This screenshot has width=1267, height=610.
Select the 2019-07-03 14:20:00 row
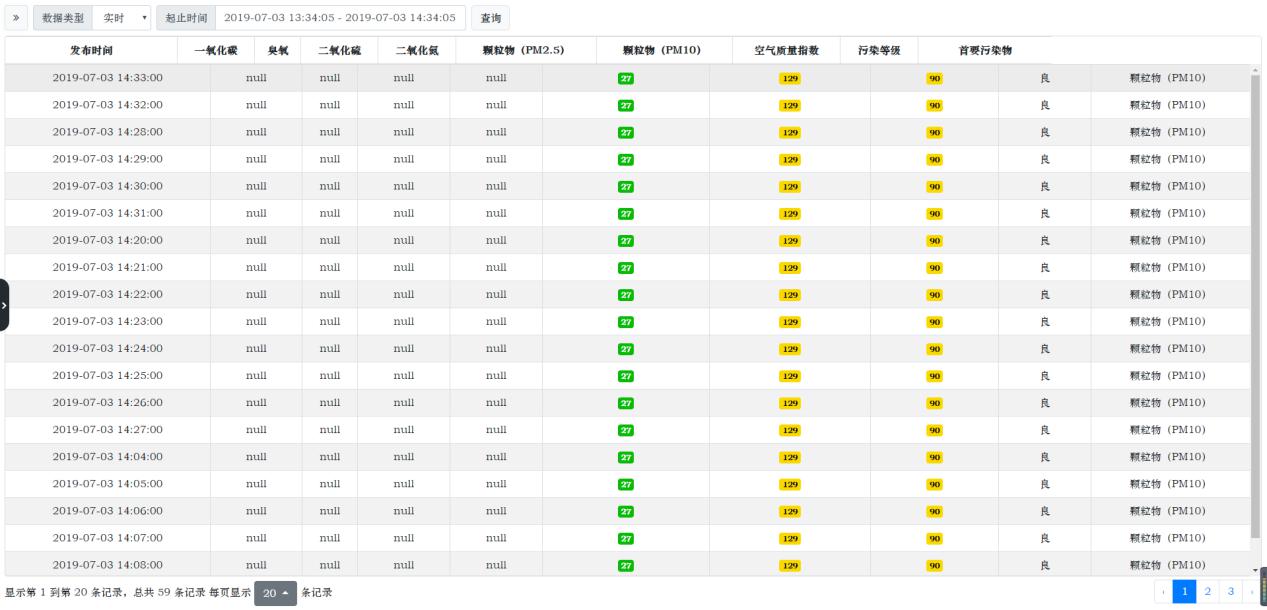107,240
